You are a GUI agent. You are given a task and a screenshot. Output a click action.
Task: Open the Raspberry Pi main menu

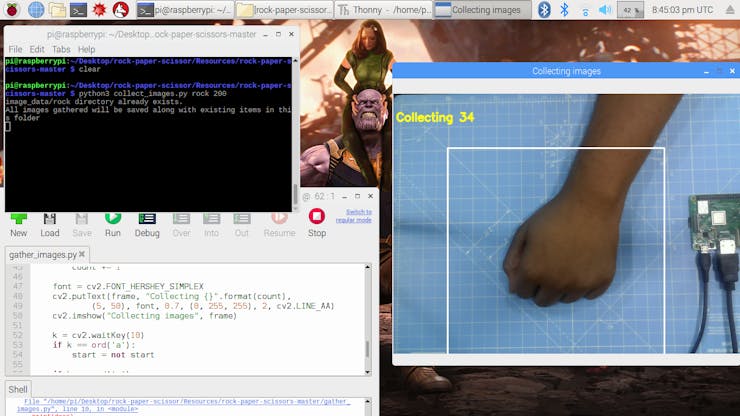coord(12,9)
